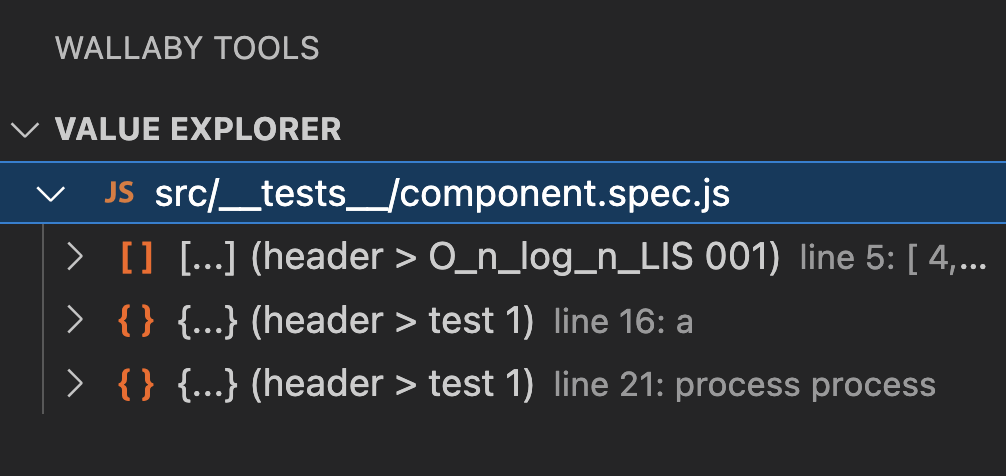Screen dimensions: 1006x476
Task: Expand the line 21 object entry arrow
Action: (76, 384)
